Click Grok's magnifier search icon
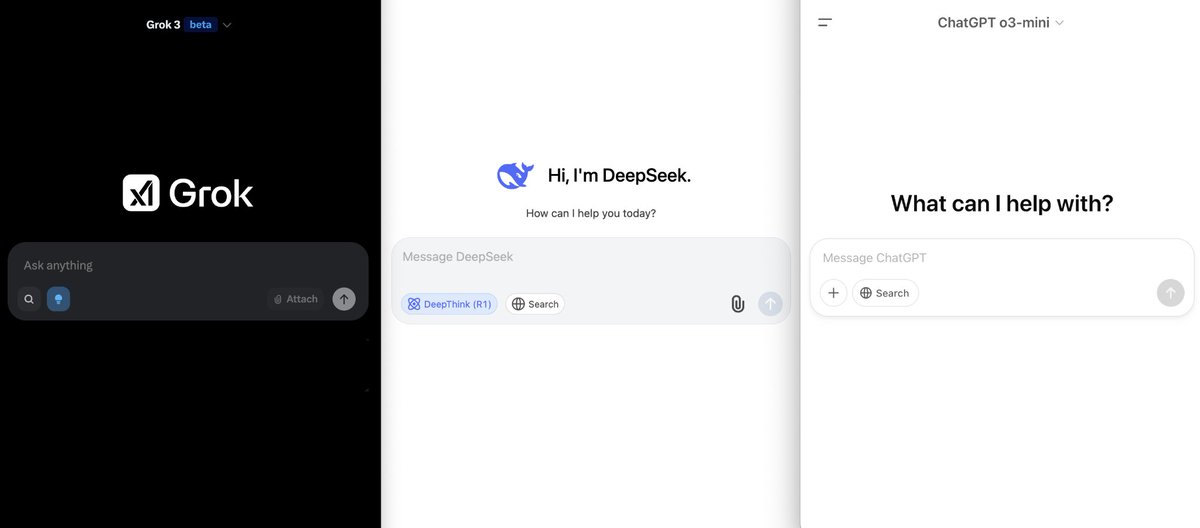Viewport: 1200px width, 528px height. [x=29, y=299]
